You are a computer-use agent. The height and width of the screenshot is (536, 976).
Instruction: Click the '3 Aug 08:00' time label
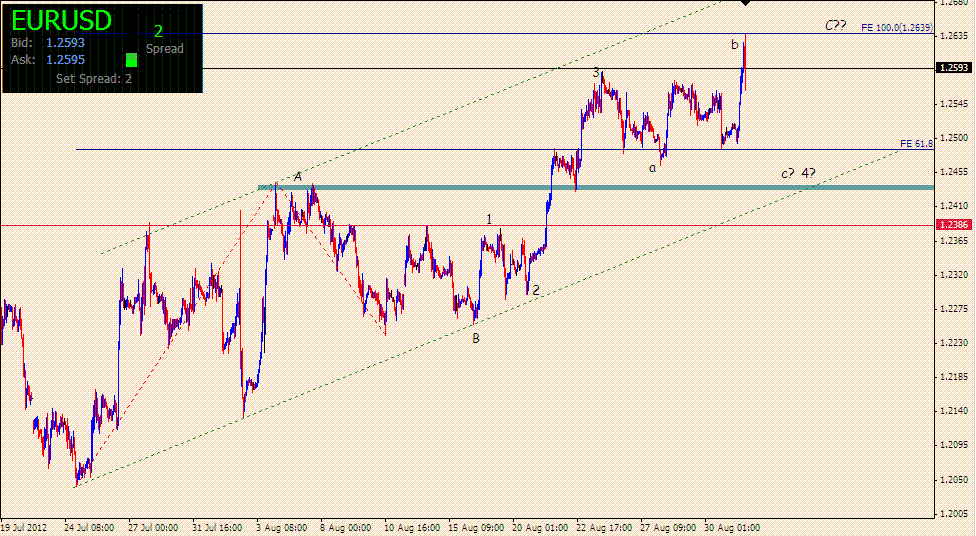coord(281,528)
